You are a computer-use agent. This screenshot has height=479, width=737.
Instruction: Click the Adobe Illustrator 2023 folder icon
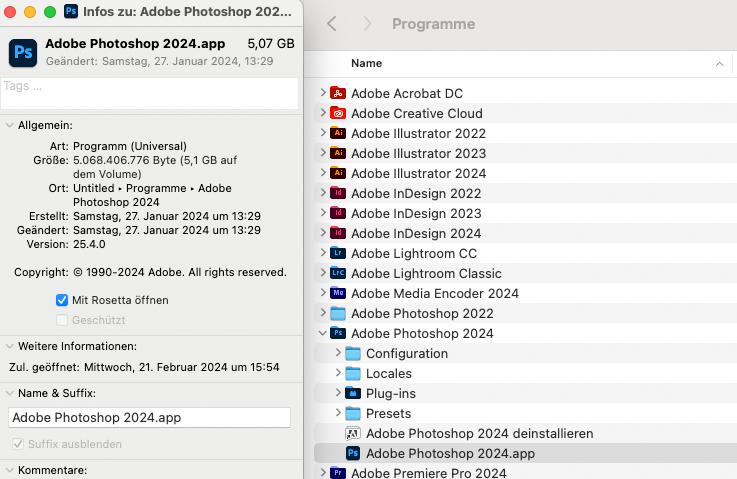(338, 153)
